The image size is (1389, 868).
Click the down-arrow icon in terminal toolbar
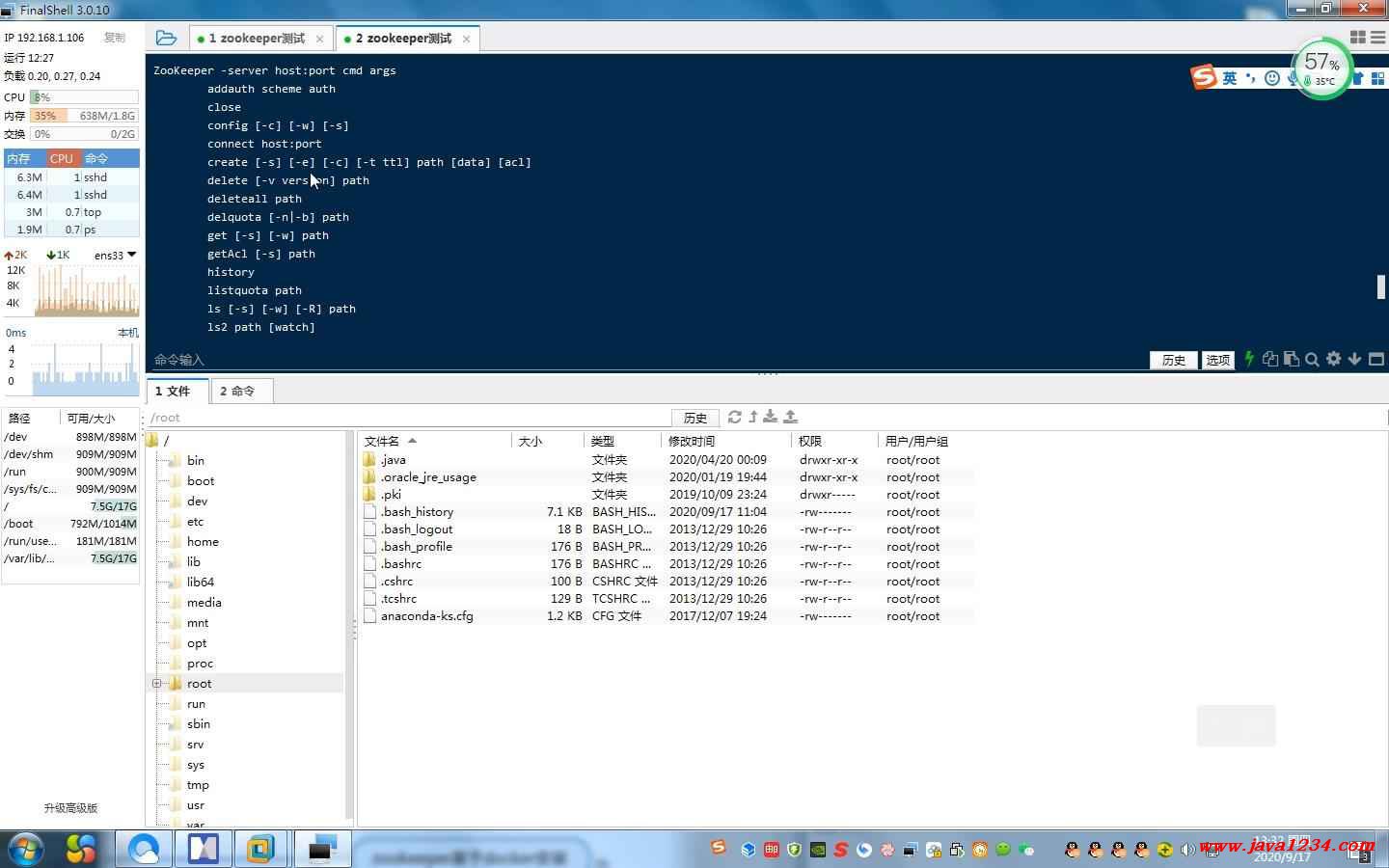coord(1354,359)
